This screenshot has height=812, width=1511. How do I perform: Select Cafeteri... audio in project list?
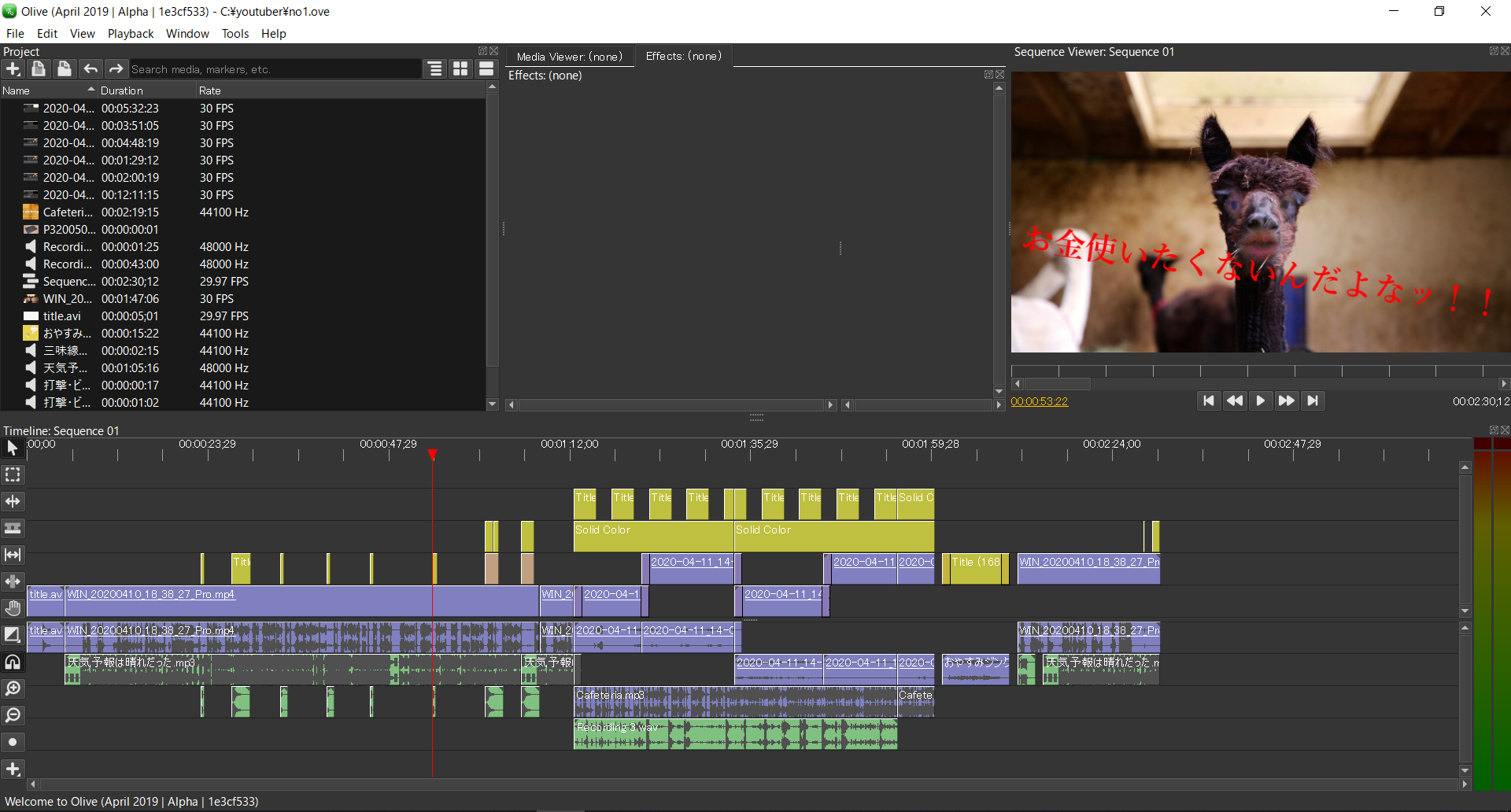[x=242, y=212]
